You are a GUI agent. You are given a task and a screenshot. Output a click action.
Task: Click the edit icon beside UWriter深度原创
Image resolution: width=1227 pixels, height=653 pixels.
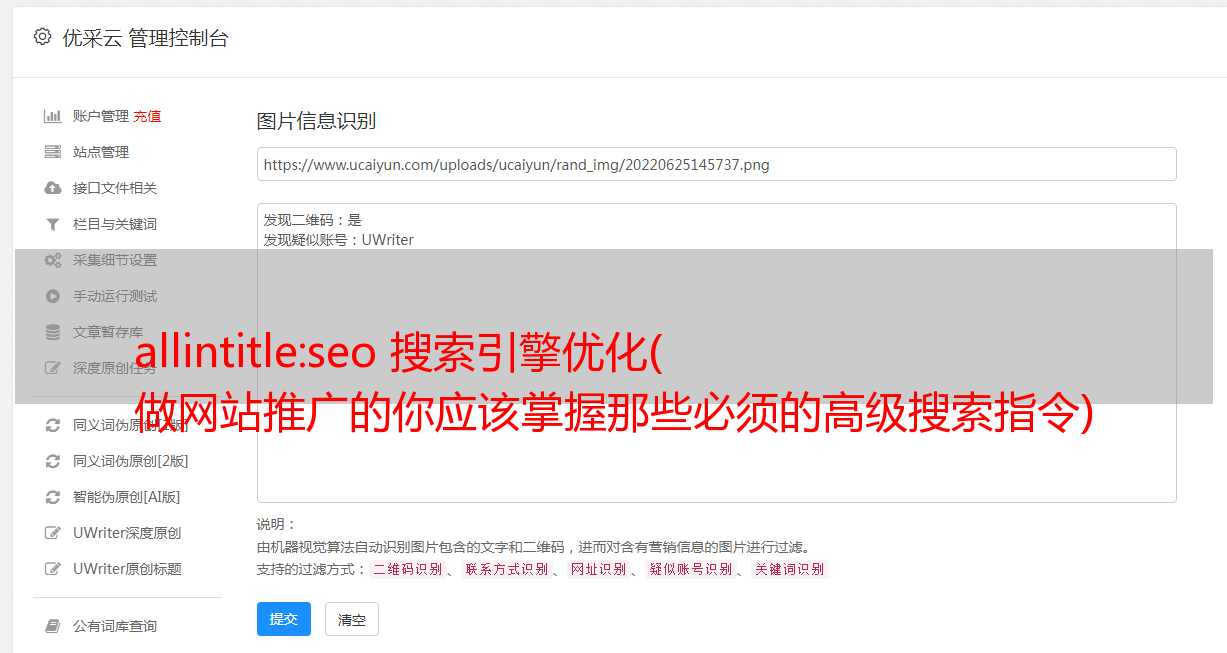pyautogui.click(x=53, y=533)
